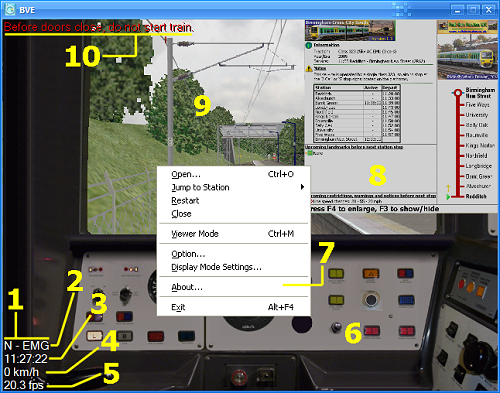Close the BVE window
Image resolution: width=500 pixels, height=393 pixels.
point(489,10)
